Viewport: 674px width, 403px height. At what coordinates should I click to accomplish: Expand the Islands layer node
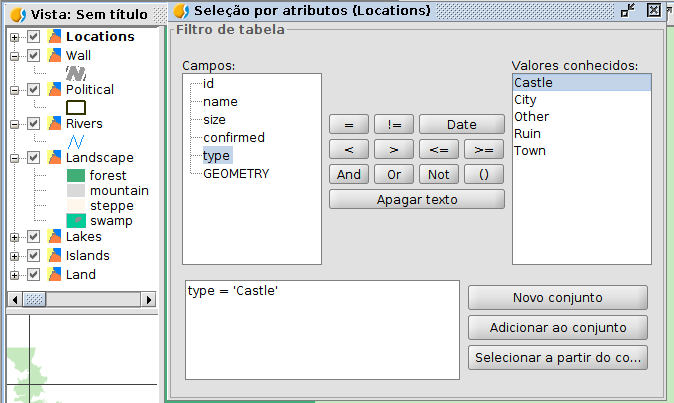pyautogui.click(x=15, y=256)
